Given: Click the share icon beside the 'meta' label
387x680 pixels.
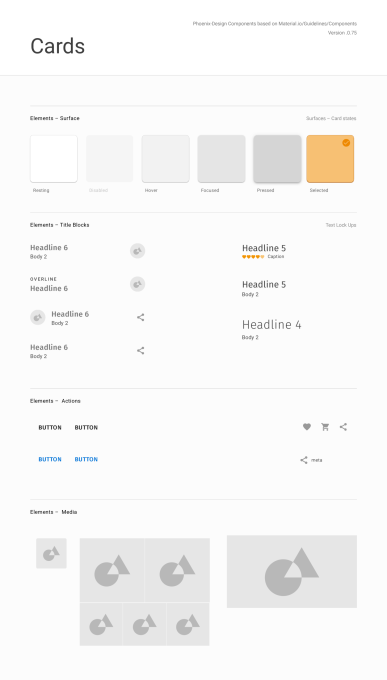Looking at the screenshot, I should tap(304, 460).
